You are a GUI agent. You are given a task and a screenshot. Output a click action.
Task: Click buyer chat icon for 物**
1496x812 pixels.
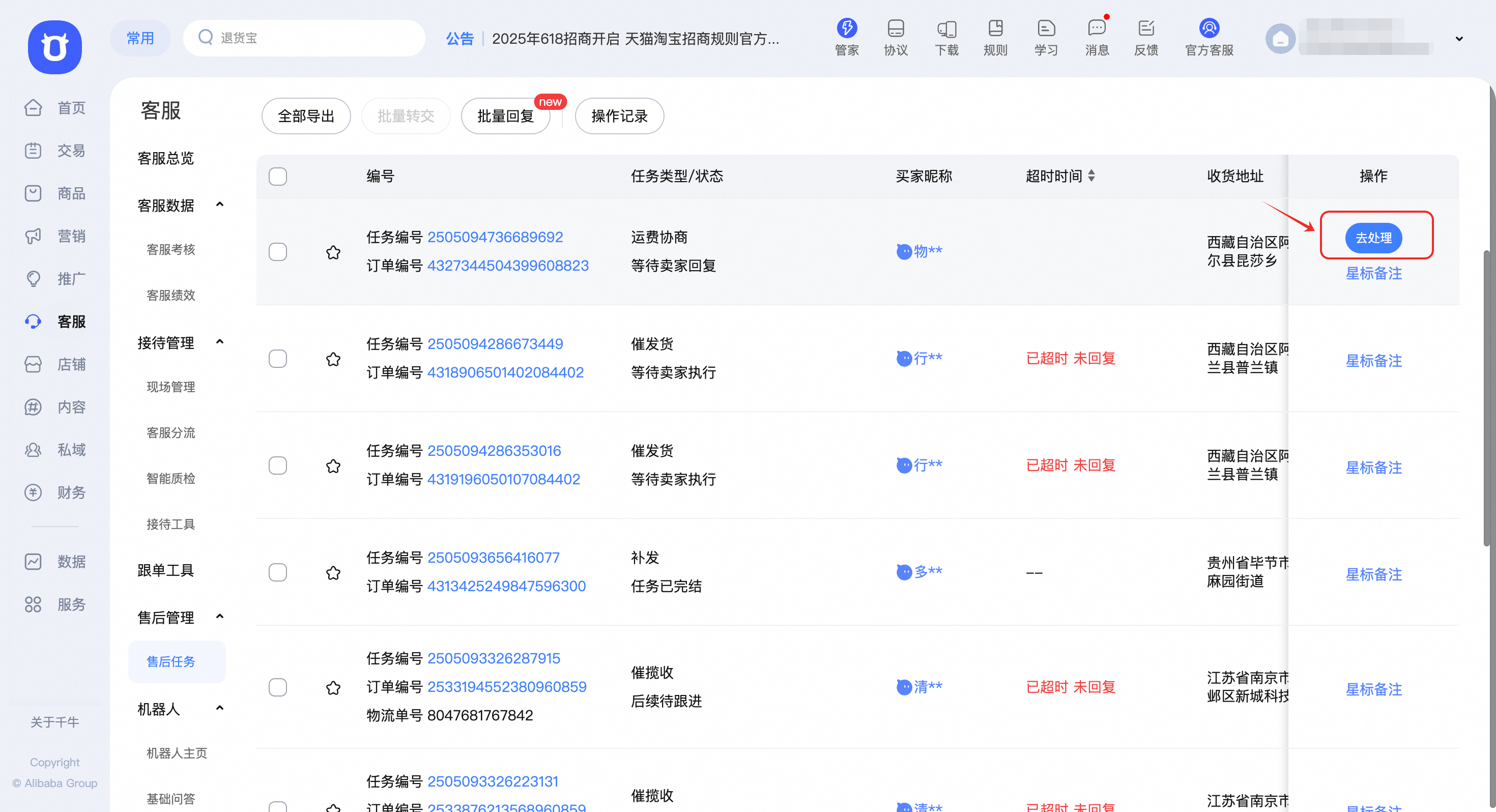(904, 251)
